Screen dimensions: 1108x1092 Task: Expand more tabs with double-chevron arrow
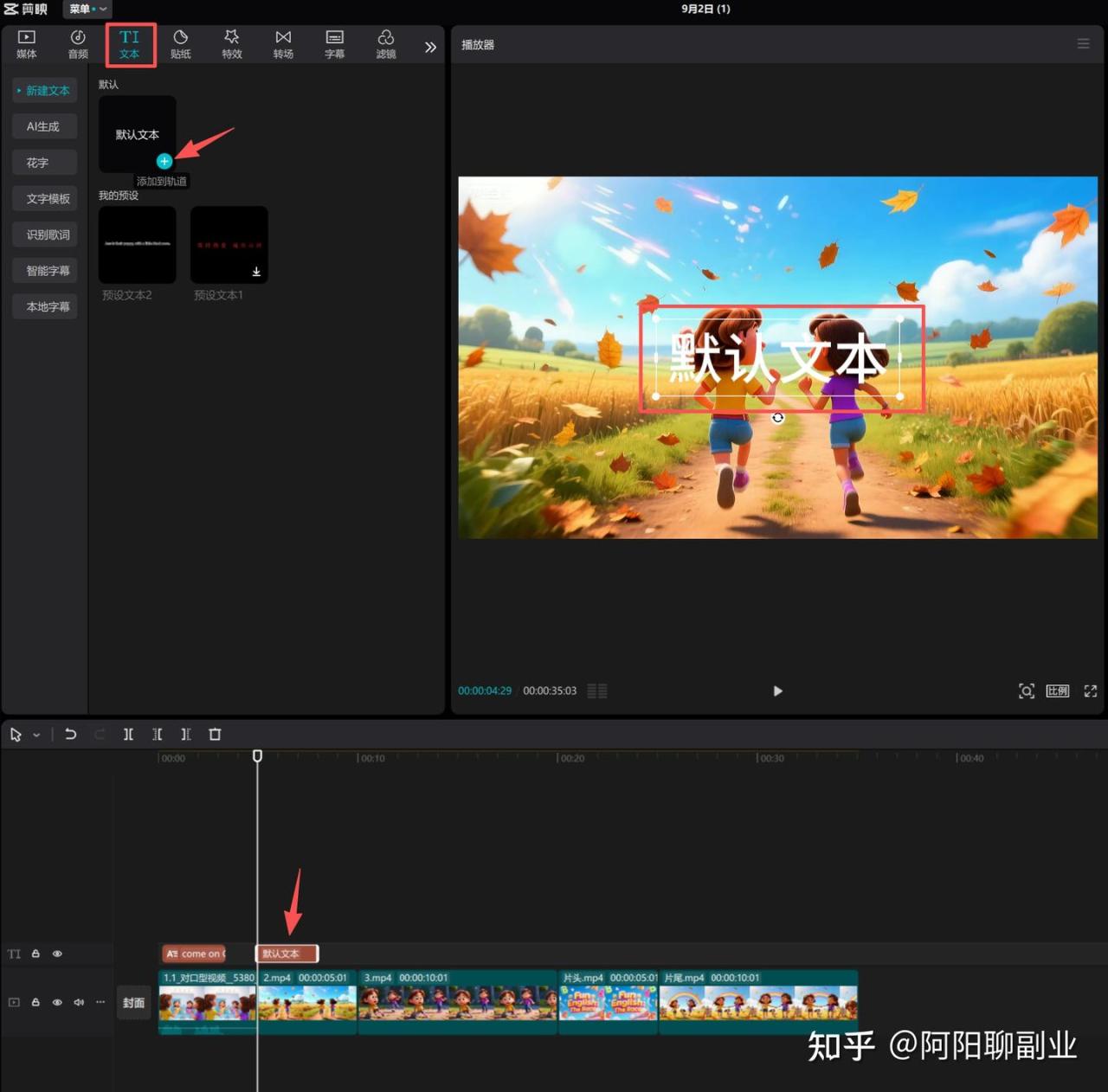coord(430,47)
